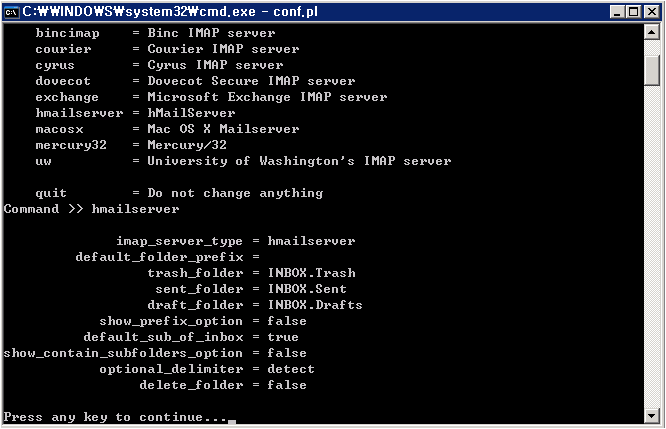Click the 'default_folder_prefix' setting name
This screenshot has height=429, width=666.
pyautogui.click(x=160, y=257)
